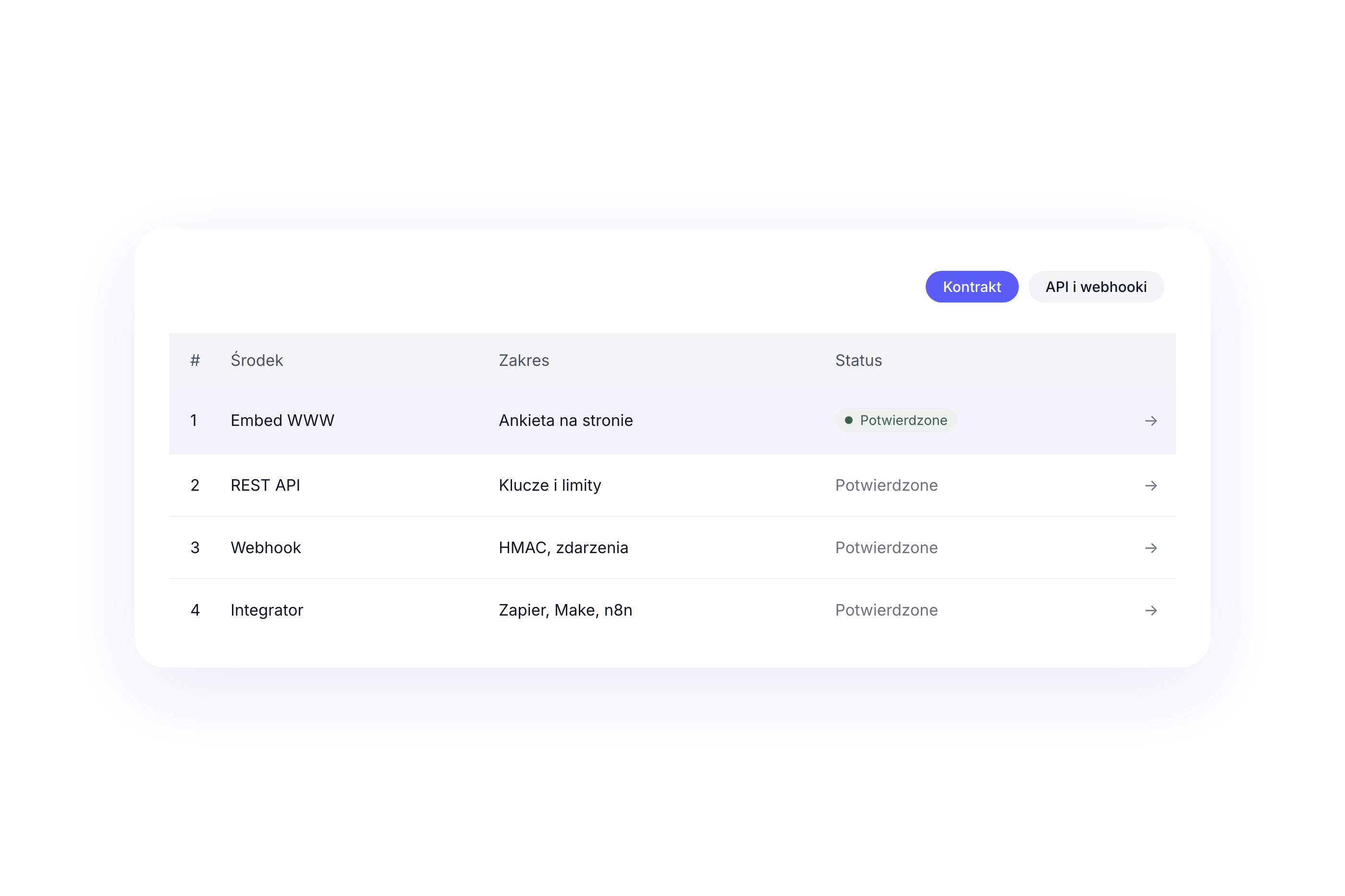Select the REST API entry
This screenshot has width=1345, height=896.
click(672, 485)
